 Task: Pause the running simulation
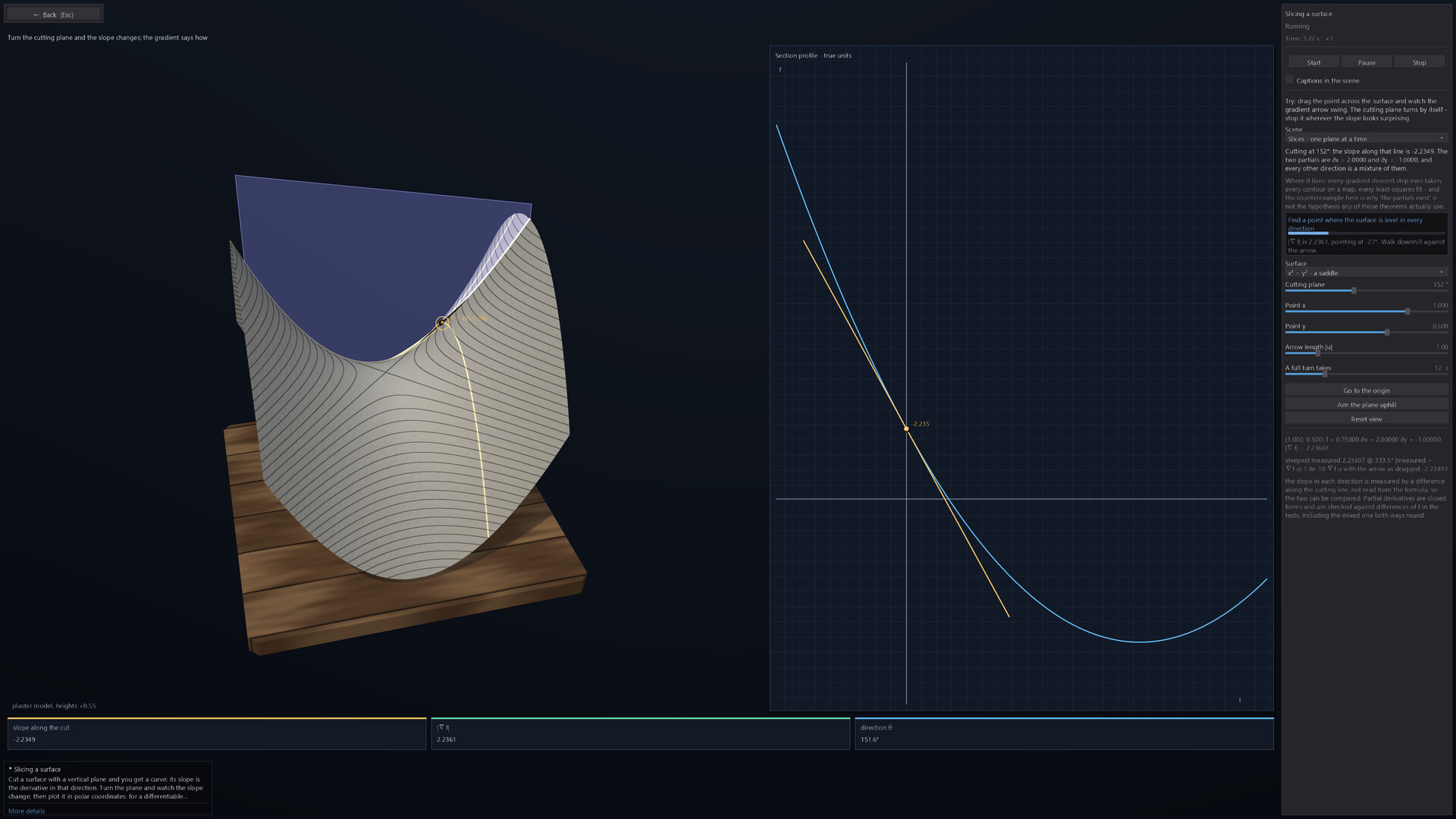click(x=1367, y=62)
